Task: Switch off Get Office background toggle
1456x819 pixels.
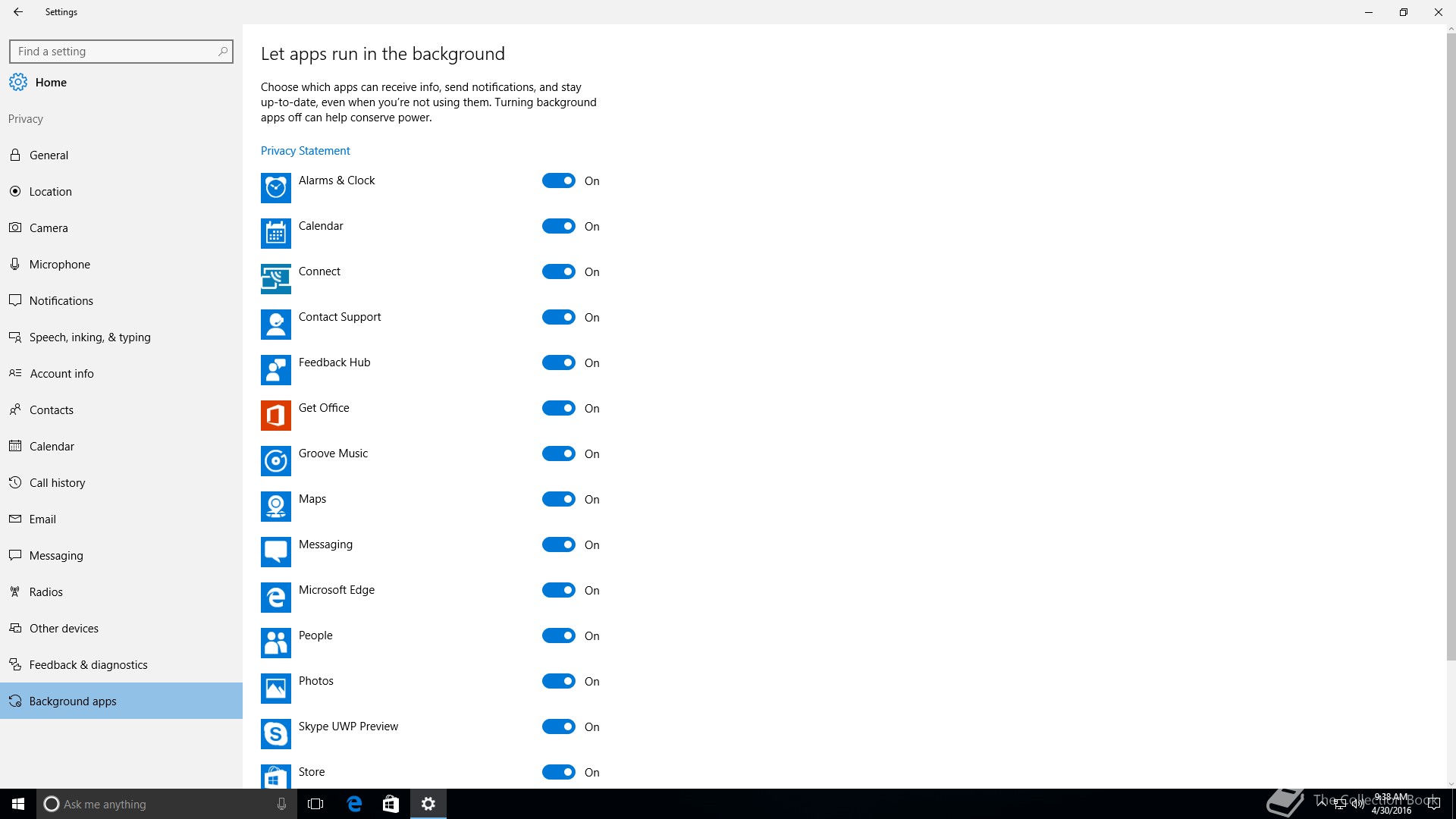Action: point(559,408)
